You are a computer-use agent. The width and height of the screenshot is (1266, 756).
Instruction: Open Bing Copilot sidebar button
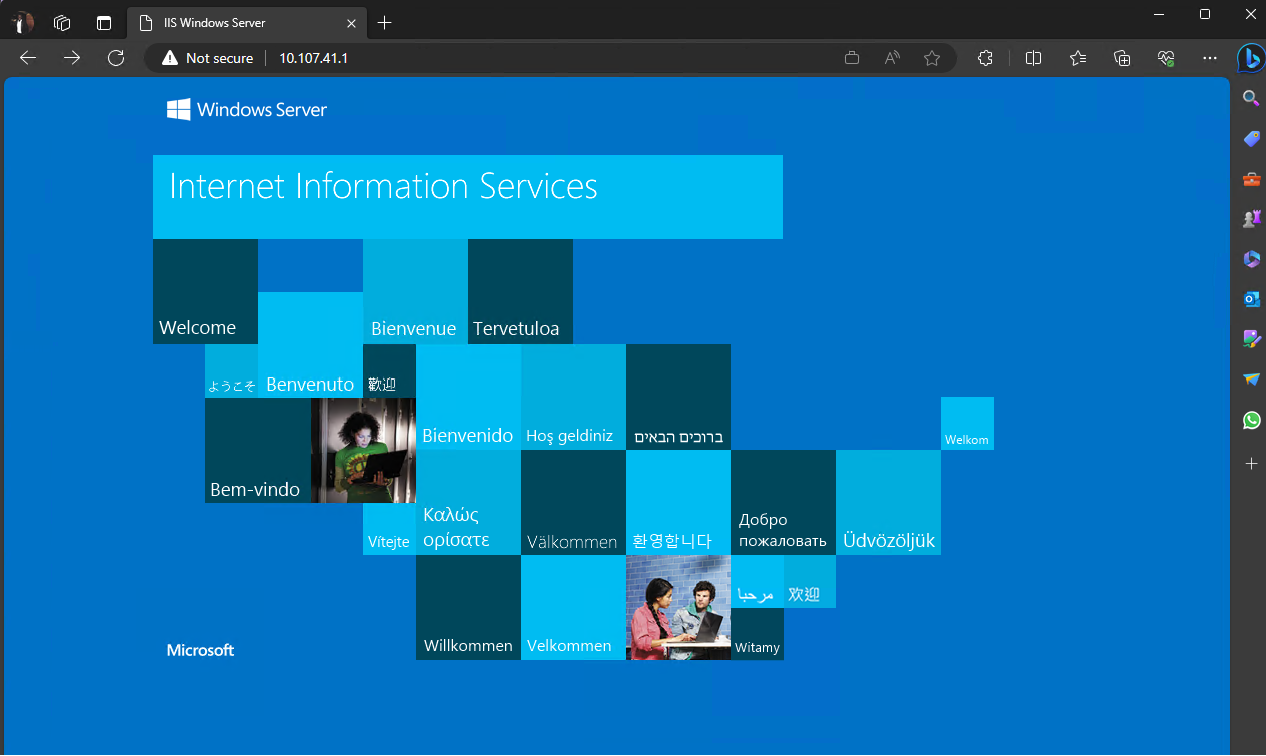pyautogui.click(x=1250, y=58)
